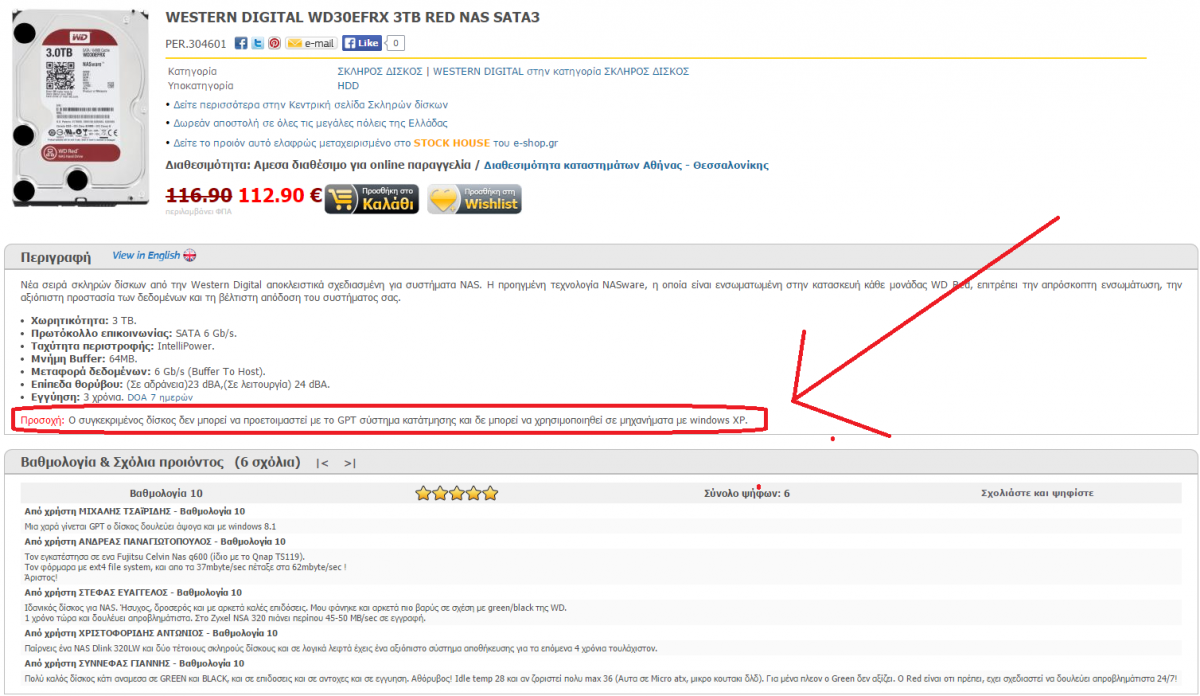Viewport: 1200px width, 696px height.
Task: Open STOCK HOUSE link
Action: pyautogui.click(x=452, y=143)
